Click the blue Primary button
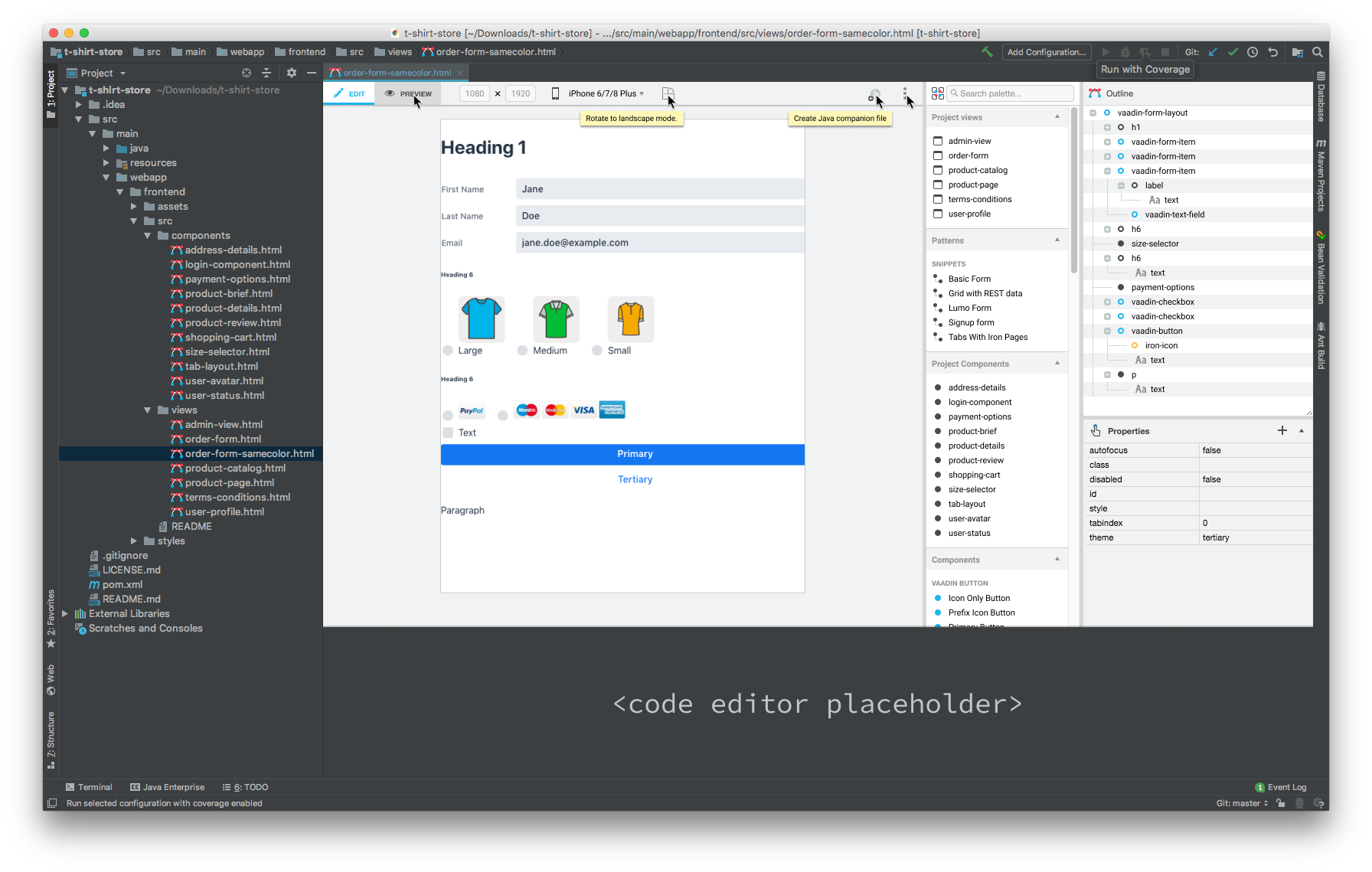The image size is (1372, 872). (622, 454)
